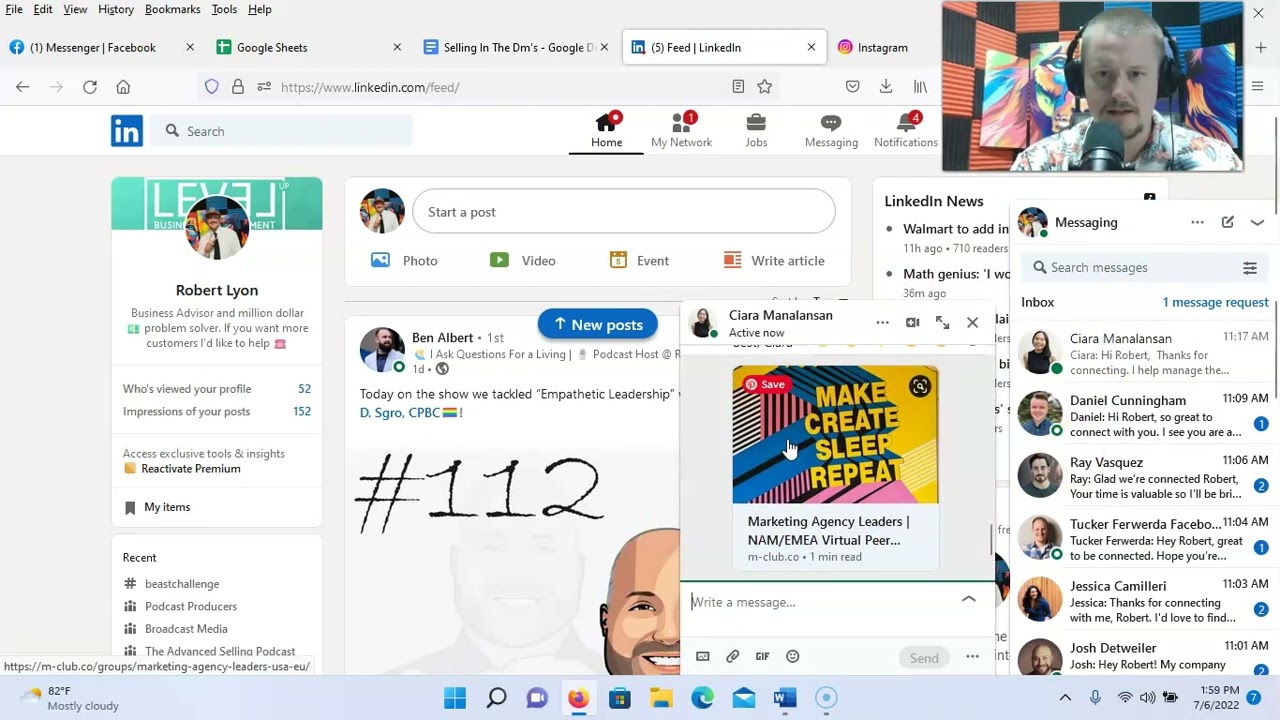Insert GIF in message
Viewport: 1280px width, 720px height.
coord(762,656)
